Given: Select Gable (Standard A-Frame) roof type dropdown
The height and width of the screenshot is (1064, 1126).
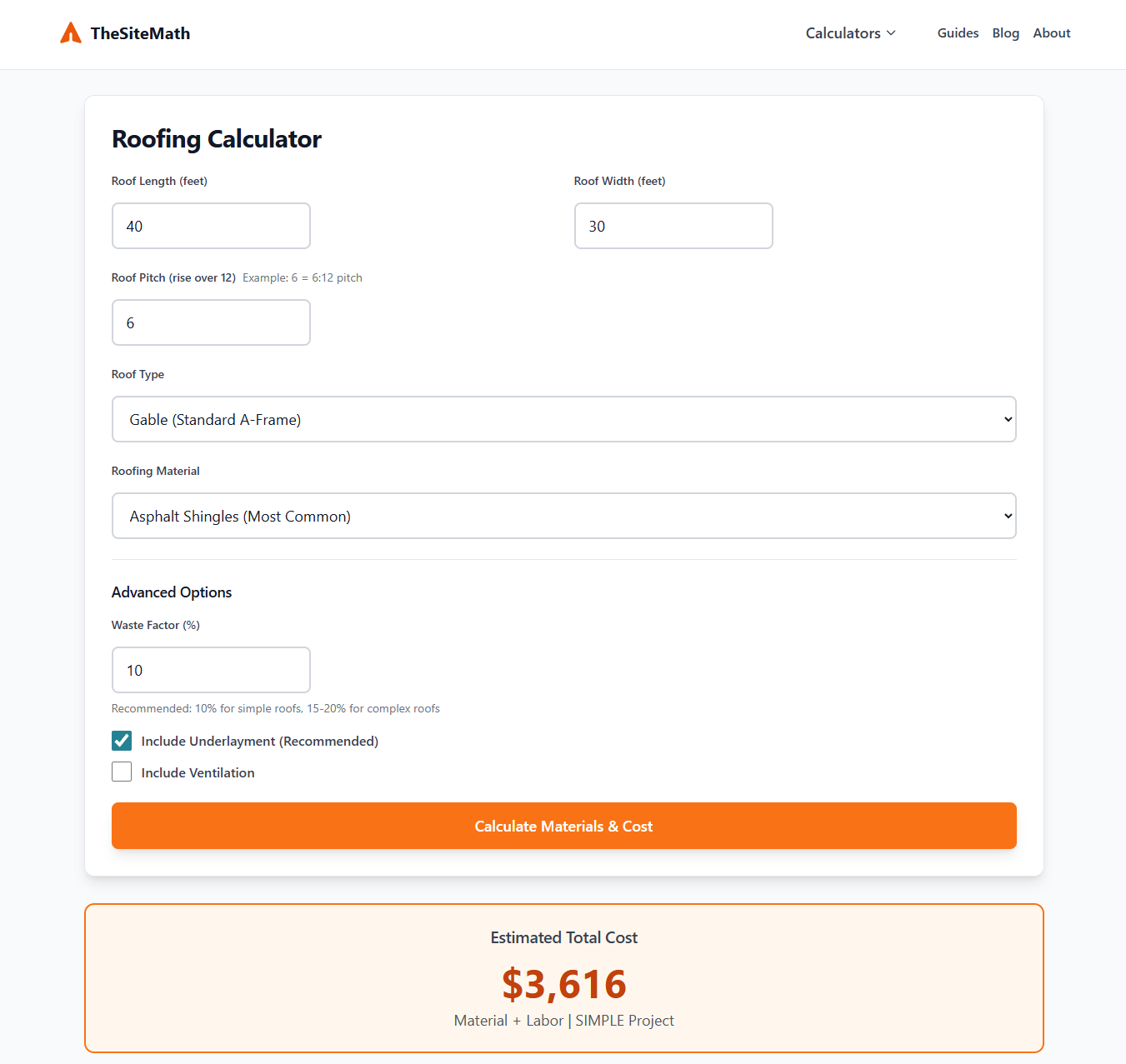Looking at the screenshot, I should tap(563, 419).
